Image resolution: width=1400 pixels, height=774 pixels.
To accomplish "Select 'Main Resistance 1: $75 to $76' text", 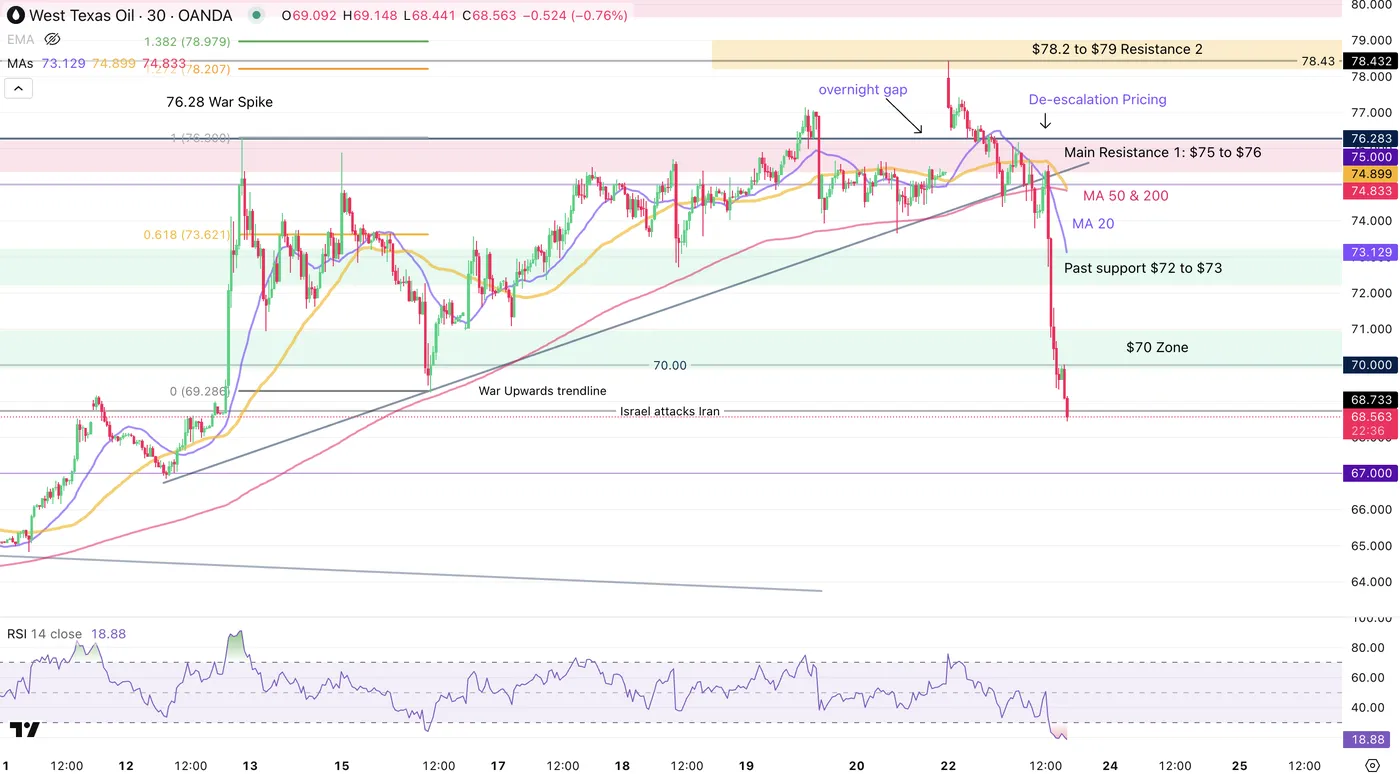I will pos(1162,153).
